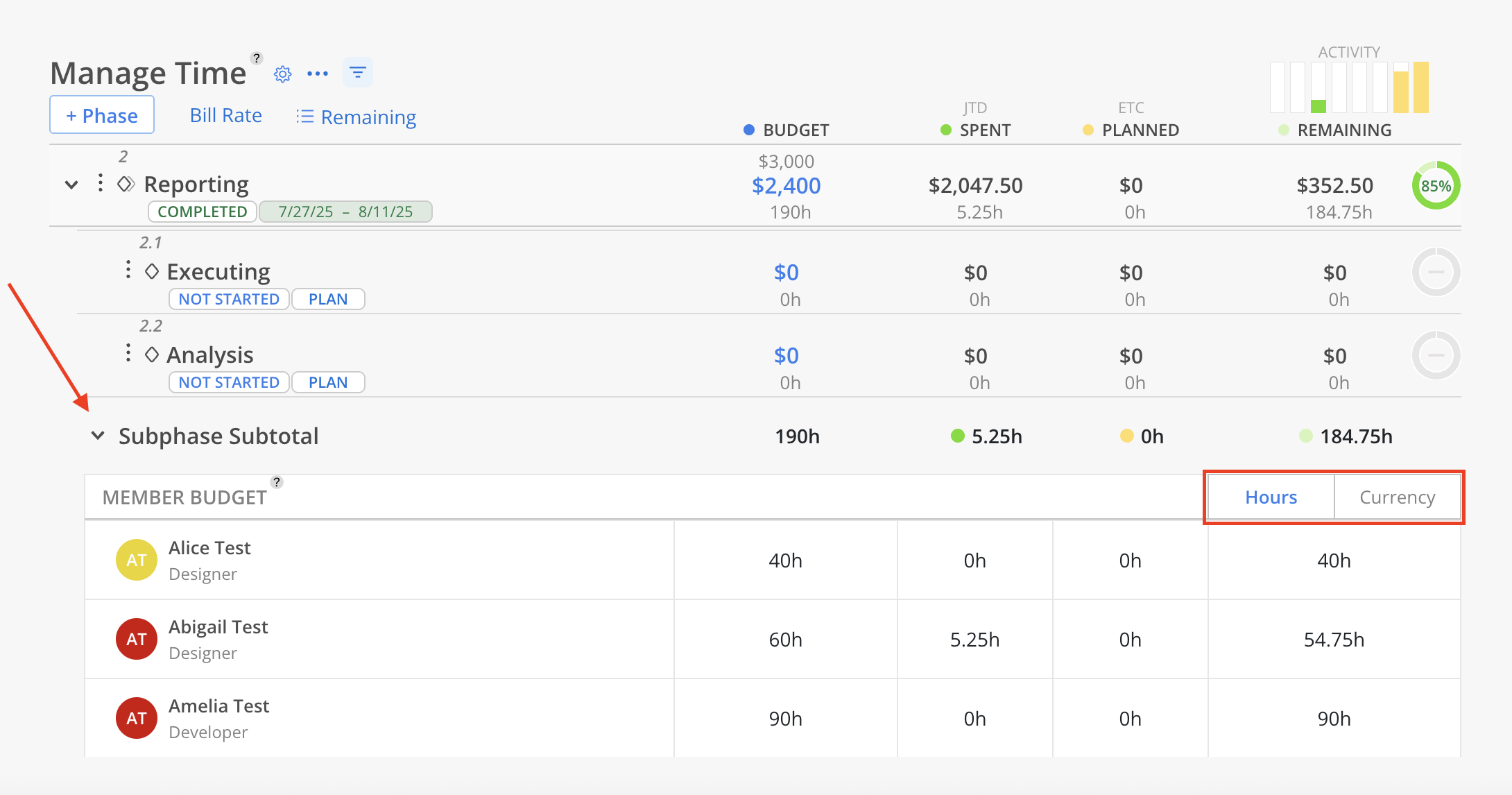Click help icon next to Manage Time
The height and width of the screenshot is (795, 1512).
[257, 58]
